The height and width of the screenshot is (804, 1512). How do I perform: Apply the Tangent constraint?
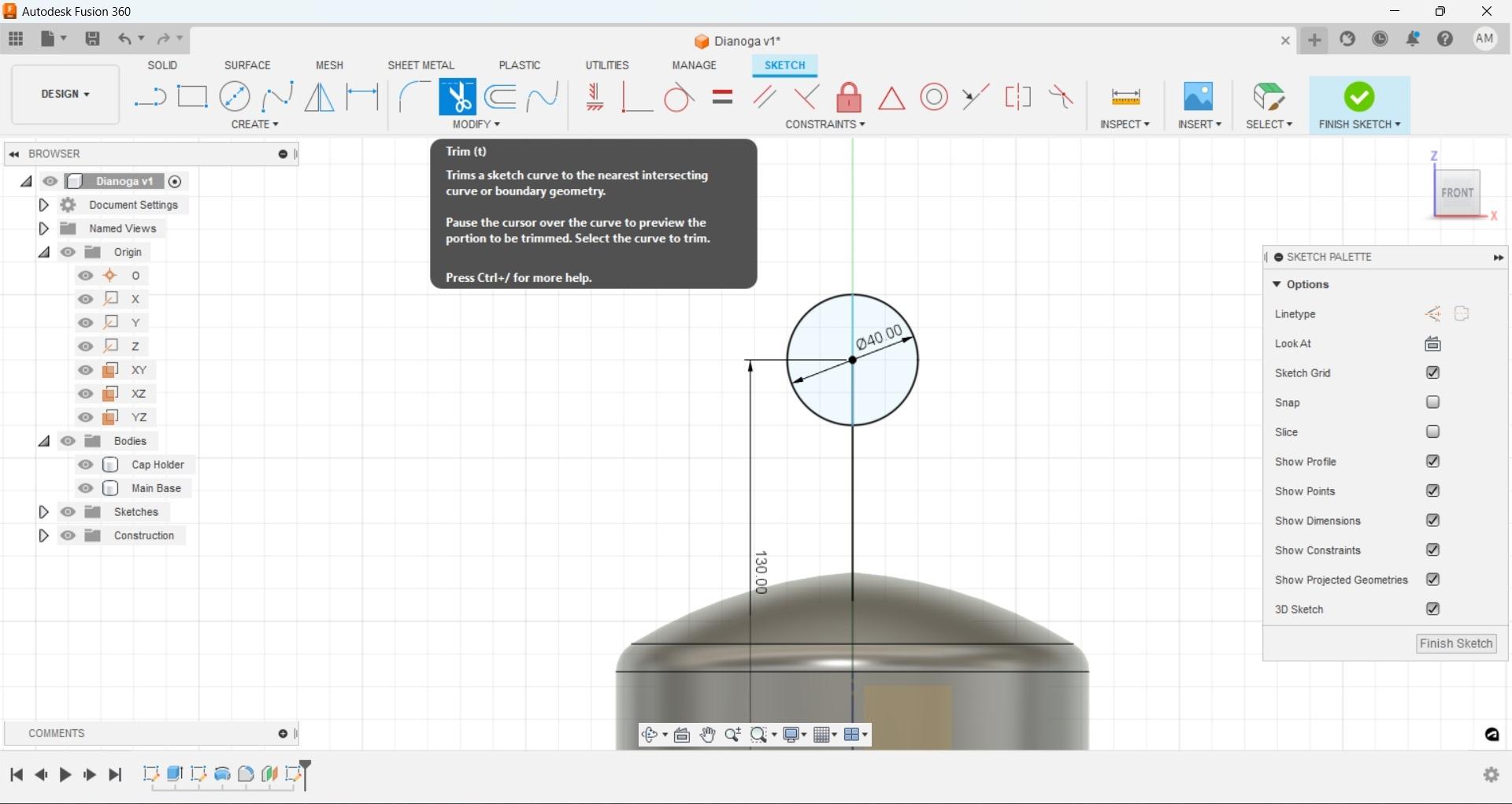coord(679,98)
